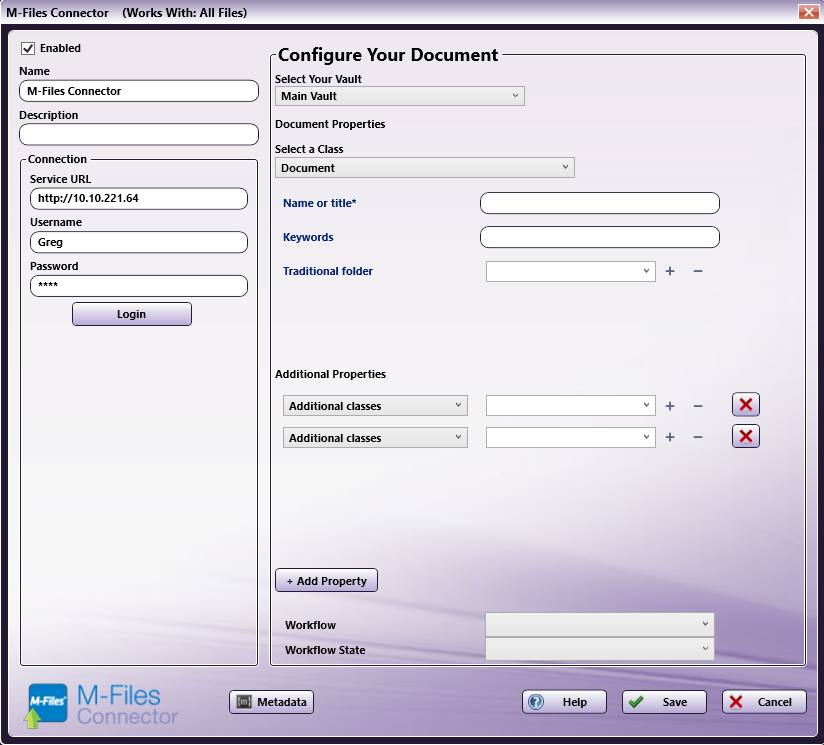This screenshot has height=745, width=824.
Task: Remove Traditional folder value with minus icon
Action: pyautogui.click(x=698, y=271)
